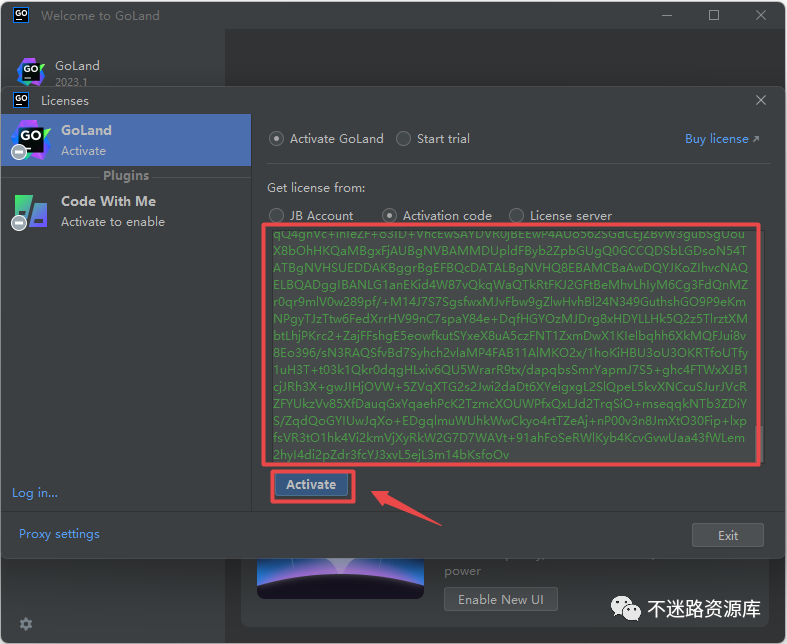The height and width of the screenshot is (644, 787).
Task: Click the Code With Me plugin icon
Action: pyautogui.click(x=31, y=211)
